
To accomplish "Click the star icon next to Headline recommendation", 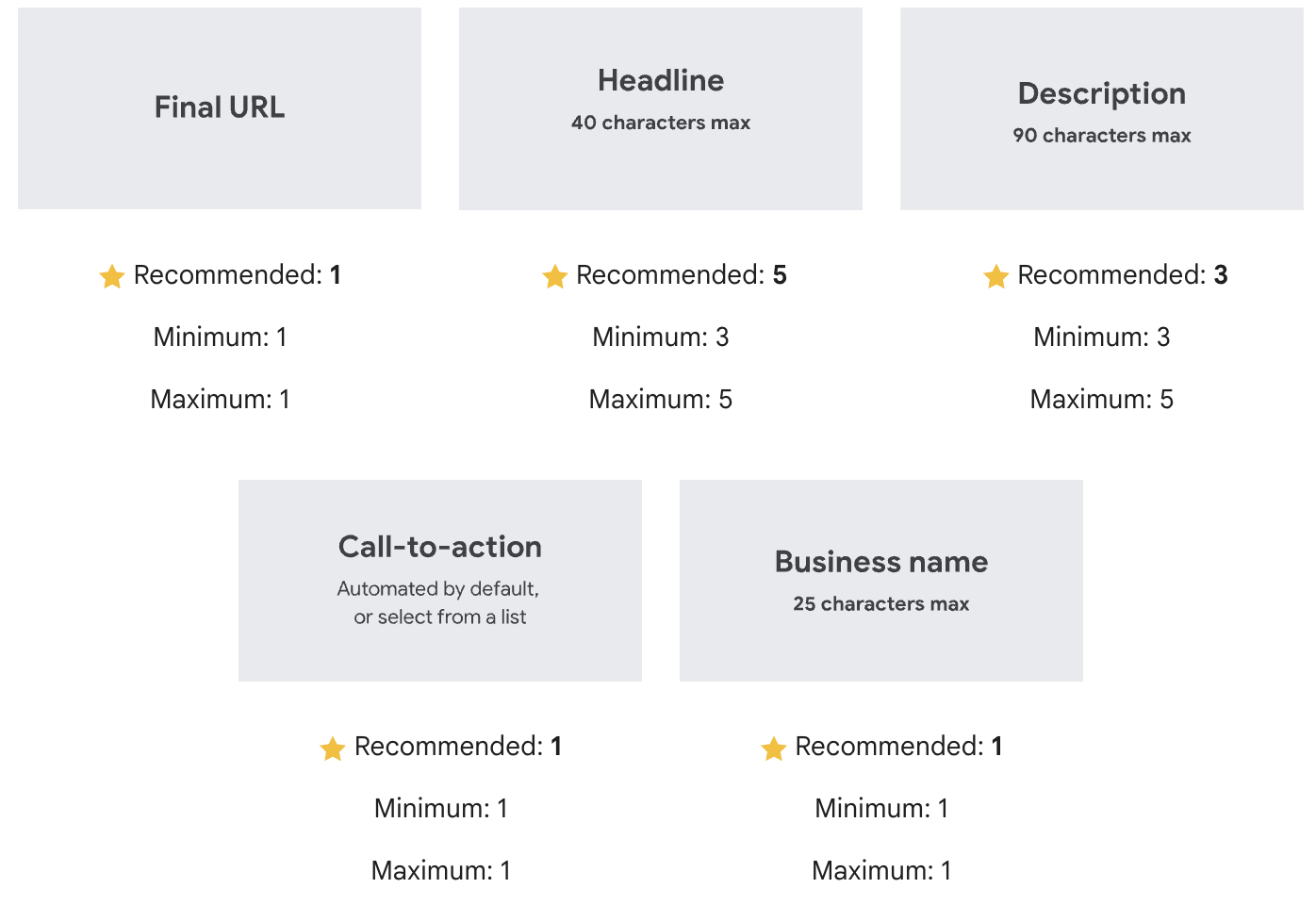I will [554, 276].
